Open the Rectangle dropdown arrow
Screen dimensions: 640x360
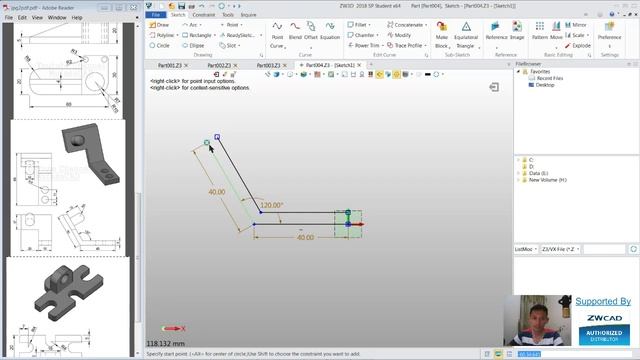click(215, 35)
